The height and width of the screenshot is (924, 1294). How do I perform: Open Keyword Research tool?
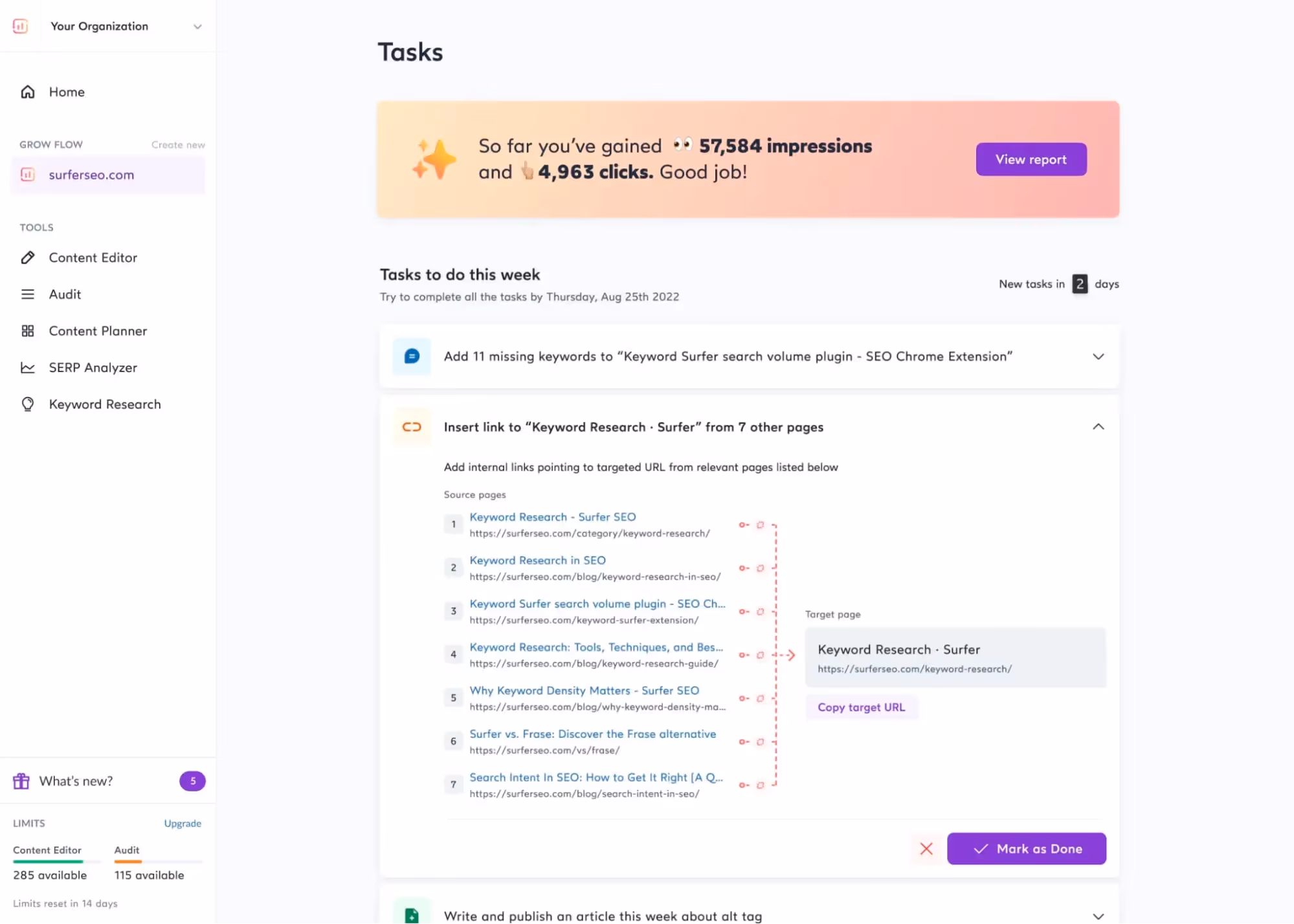pyautogui.click(x=105, y=404)
